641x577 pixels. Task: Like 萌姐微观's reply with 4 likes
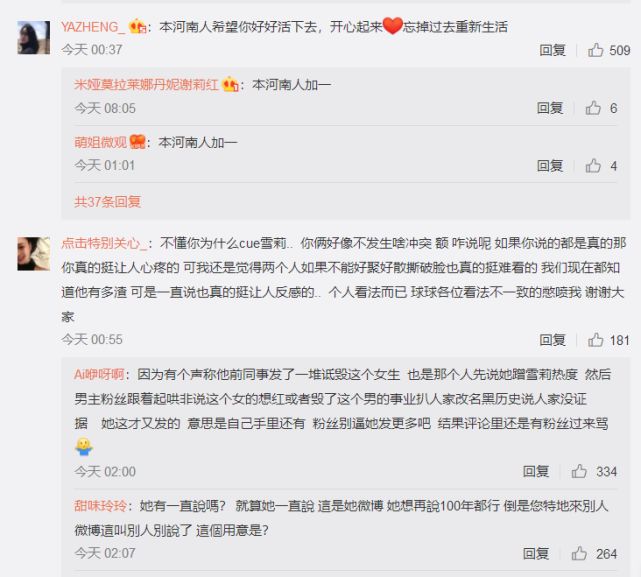pyautogui.click(x=593, y=166)
